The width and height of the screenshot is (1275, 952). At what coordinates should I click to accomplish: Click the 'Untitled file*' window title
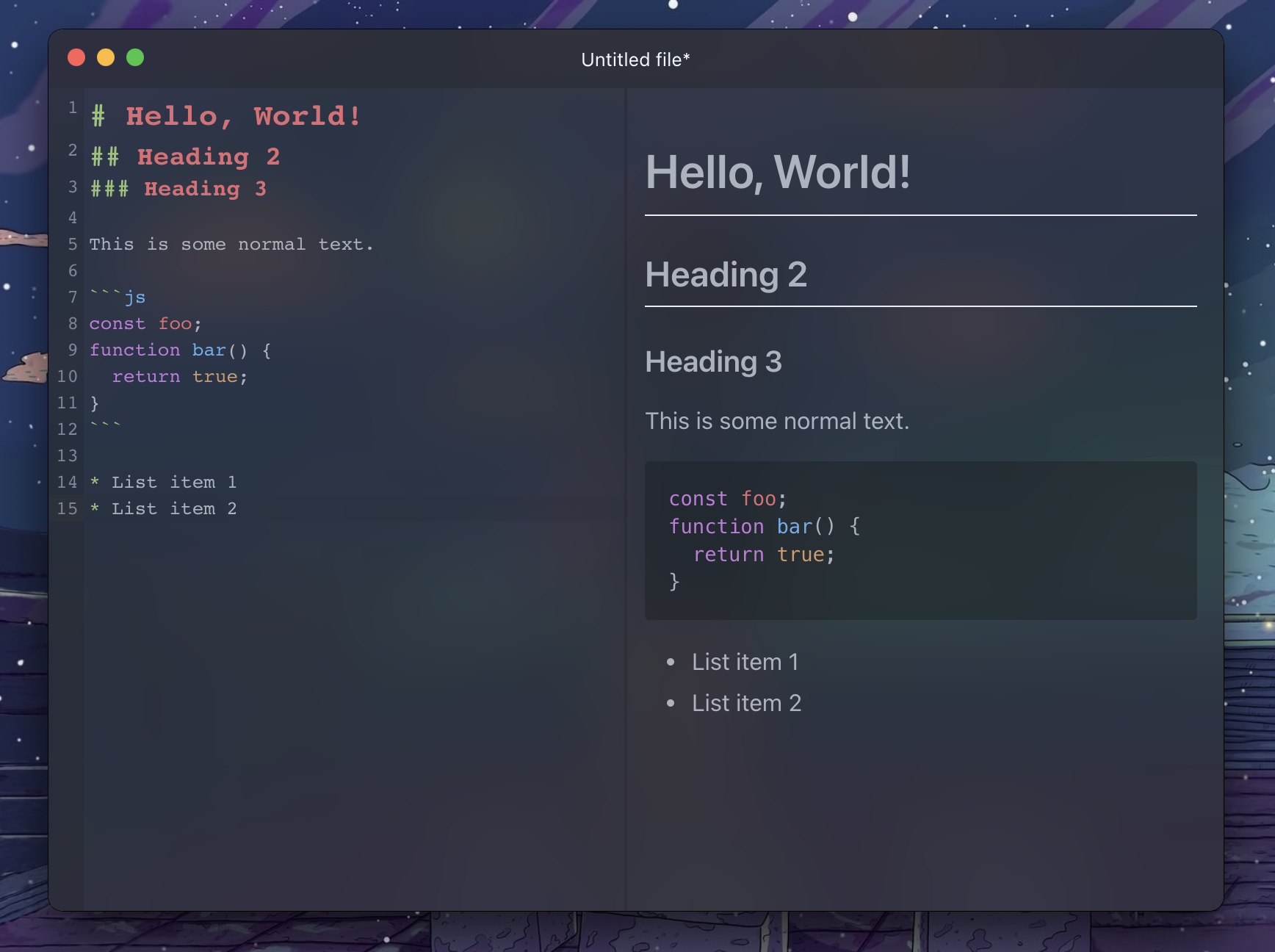point(635,59)
